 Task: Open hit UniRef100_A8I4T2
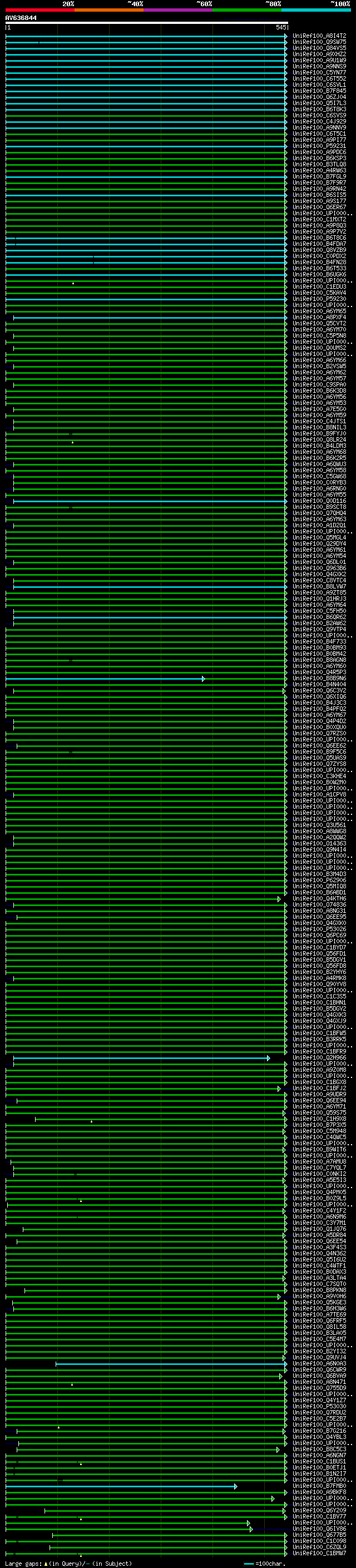(319, 36)
